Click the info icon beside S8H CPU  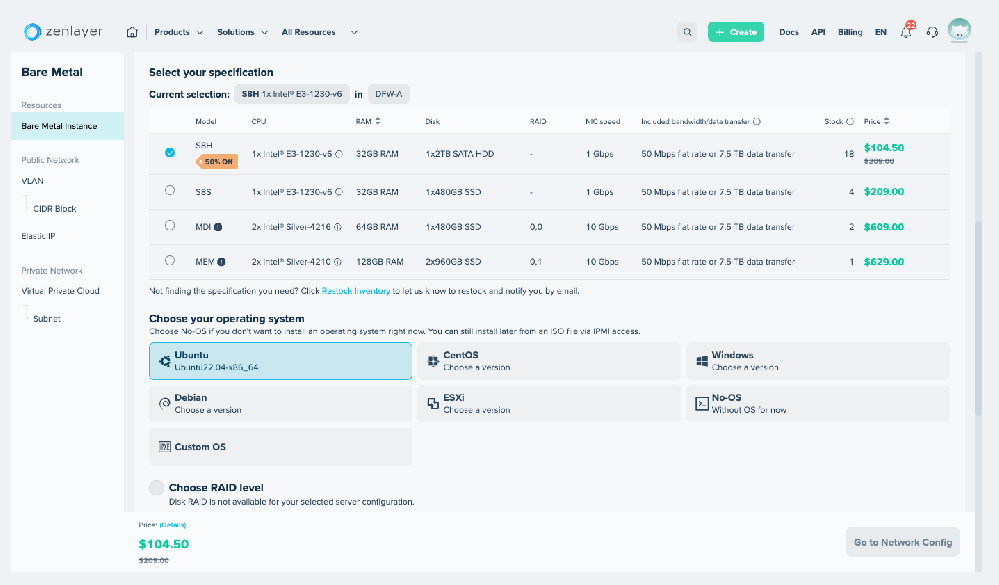339,154
